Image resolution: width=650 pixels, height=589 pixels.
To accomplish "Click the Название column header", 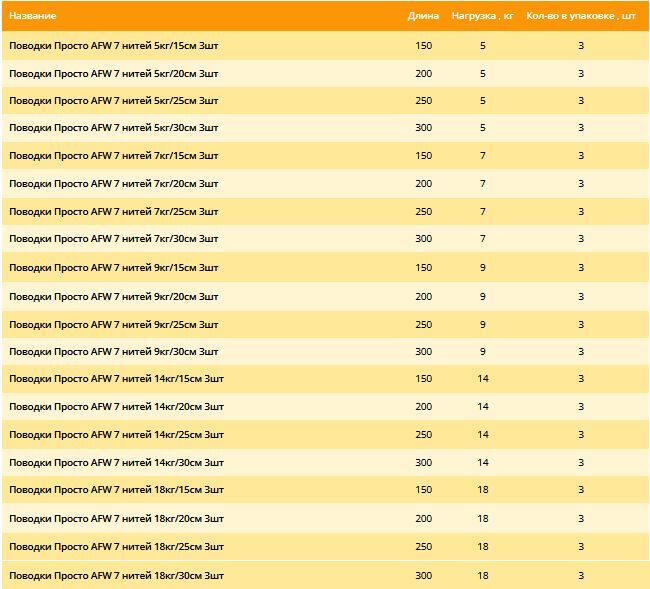I will coord(32,16).
